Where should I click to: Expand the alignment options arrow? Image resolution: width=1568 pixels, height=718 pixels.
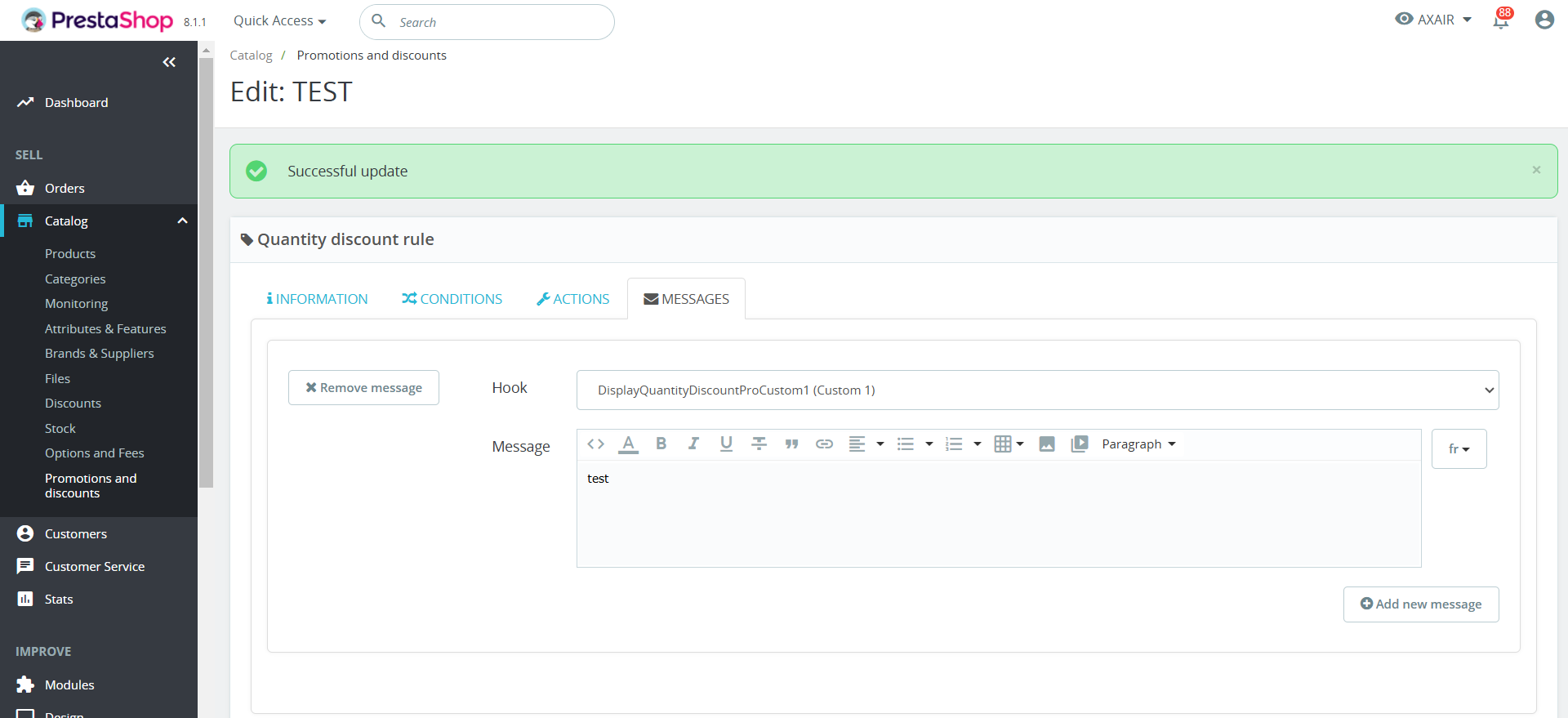click(880, 444)
